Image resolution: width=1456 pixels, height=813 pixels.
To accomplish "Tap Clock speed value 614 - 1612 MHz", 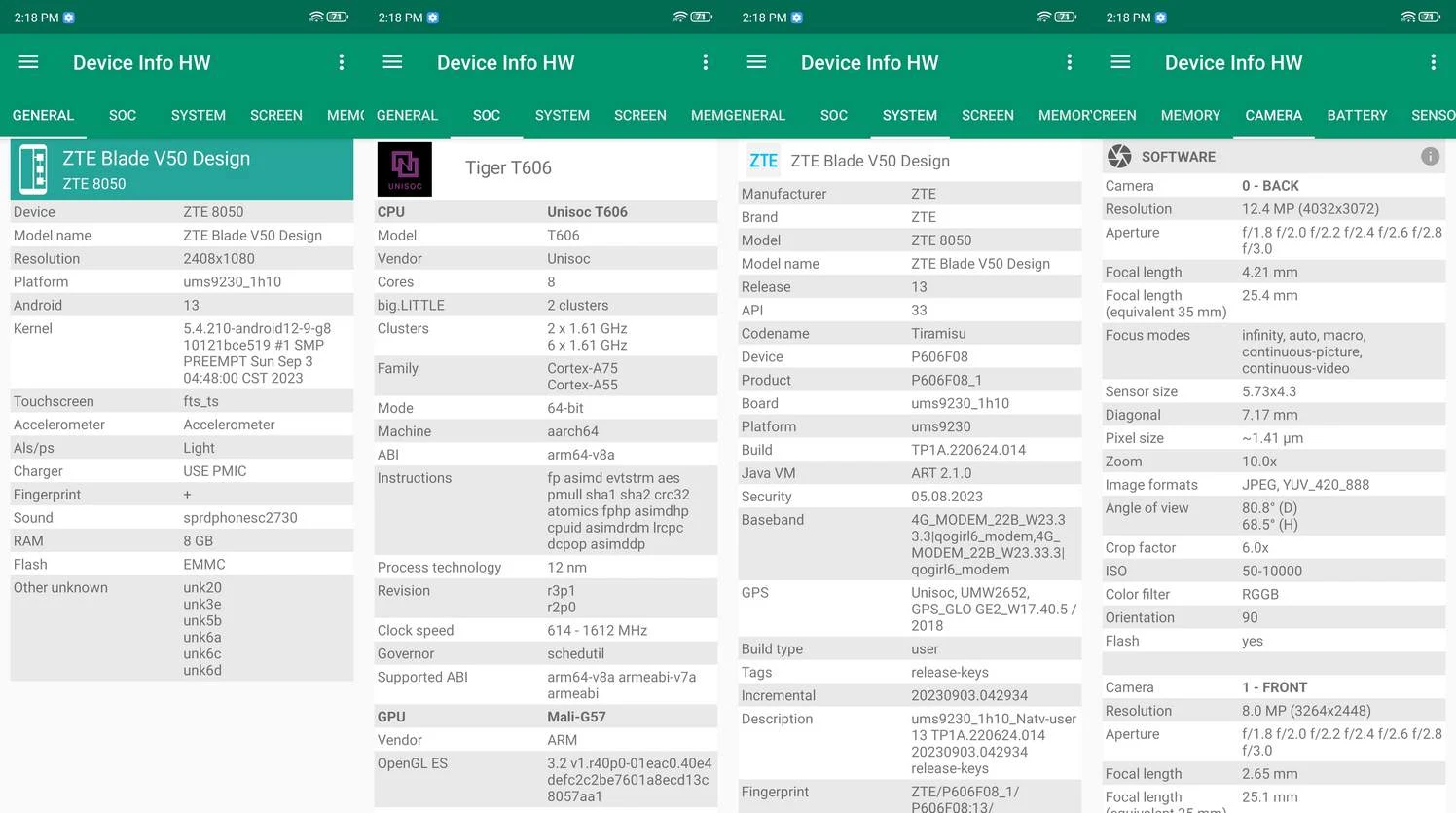I will [598, 630].
